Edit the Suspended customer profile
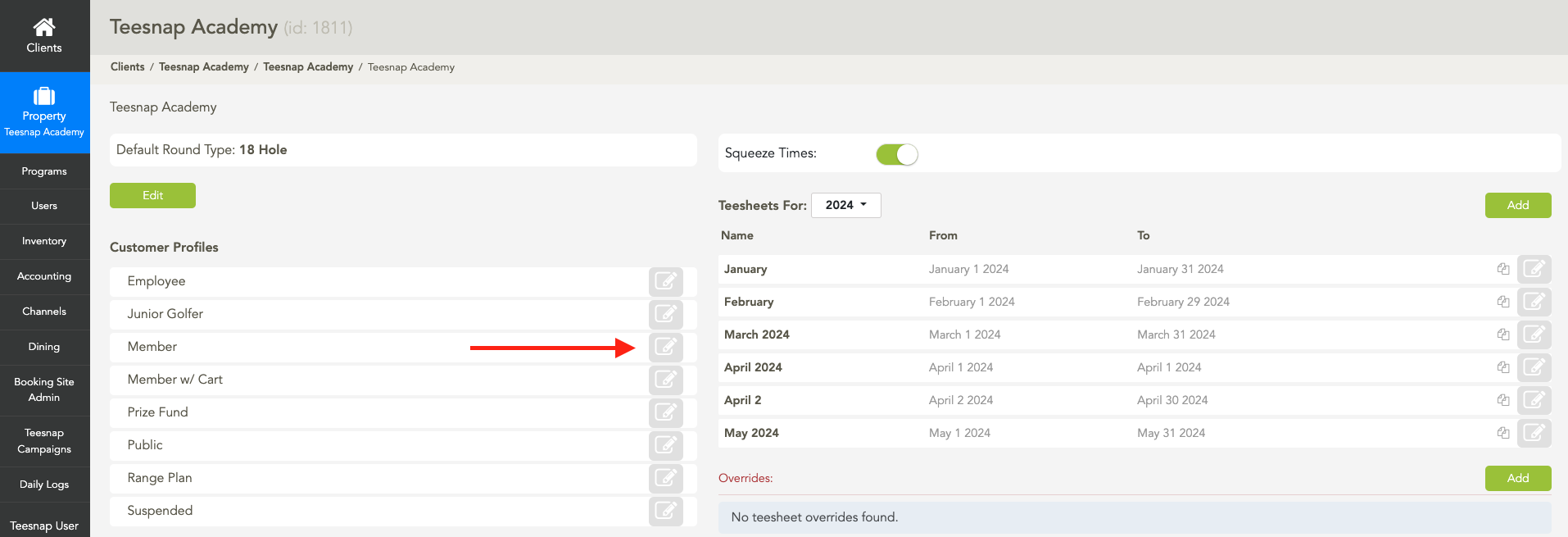 pos(666,511)
